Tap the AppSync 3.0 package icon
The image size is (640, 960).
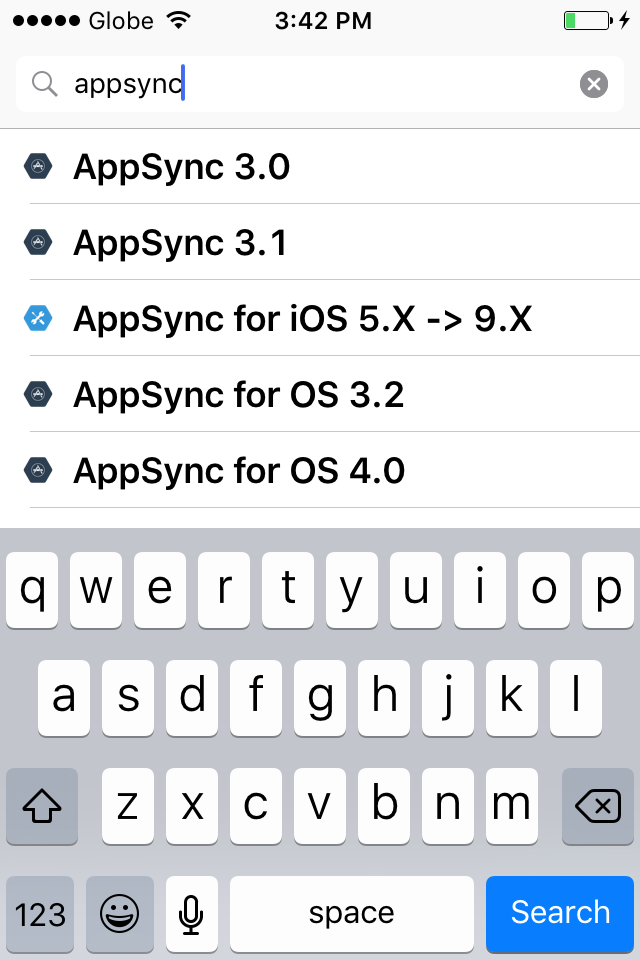38,166
